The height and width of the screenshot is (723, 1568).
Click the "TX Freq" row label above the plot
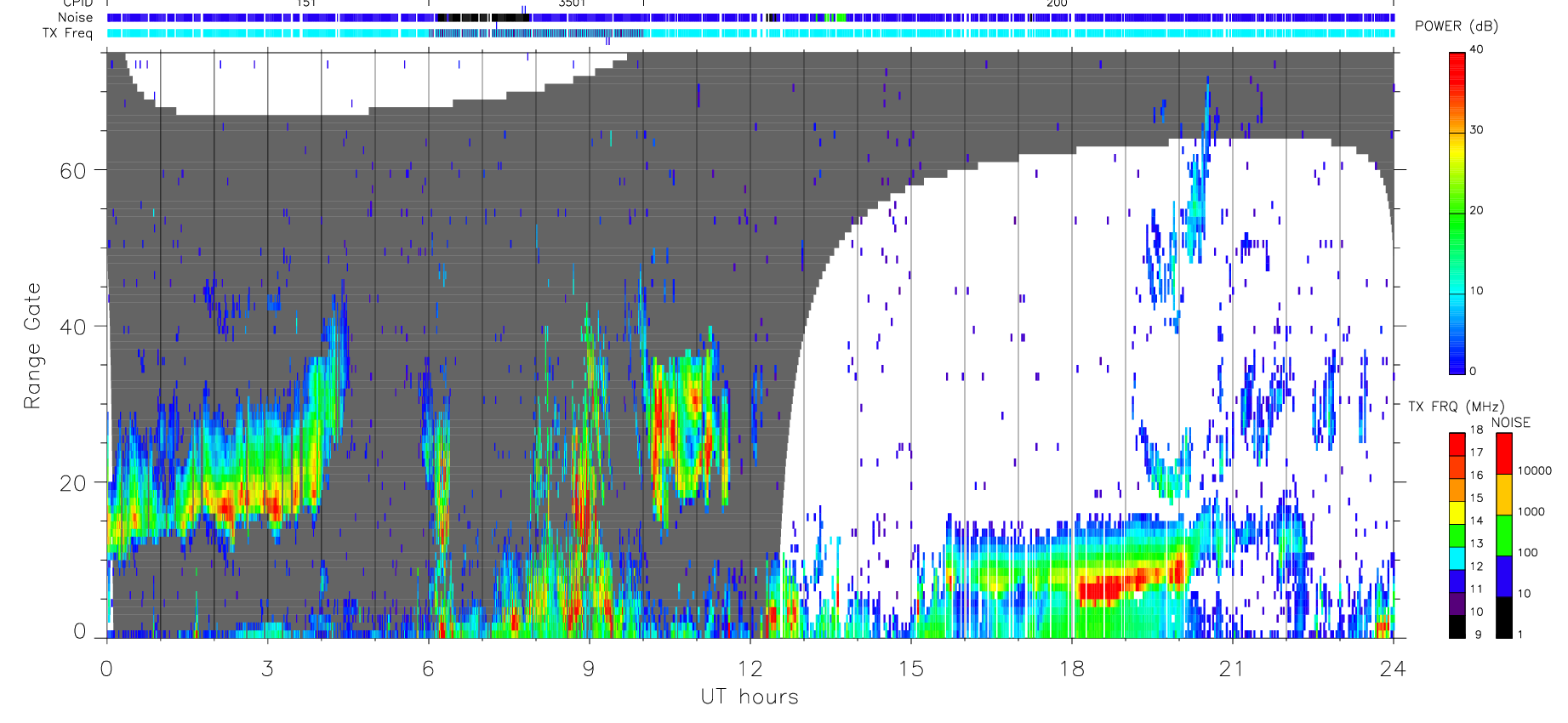coord(67,33)
